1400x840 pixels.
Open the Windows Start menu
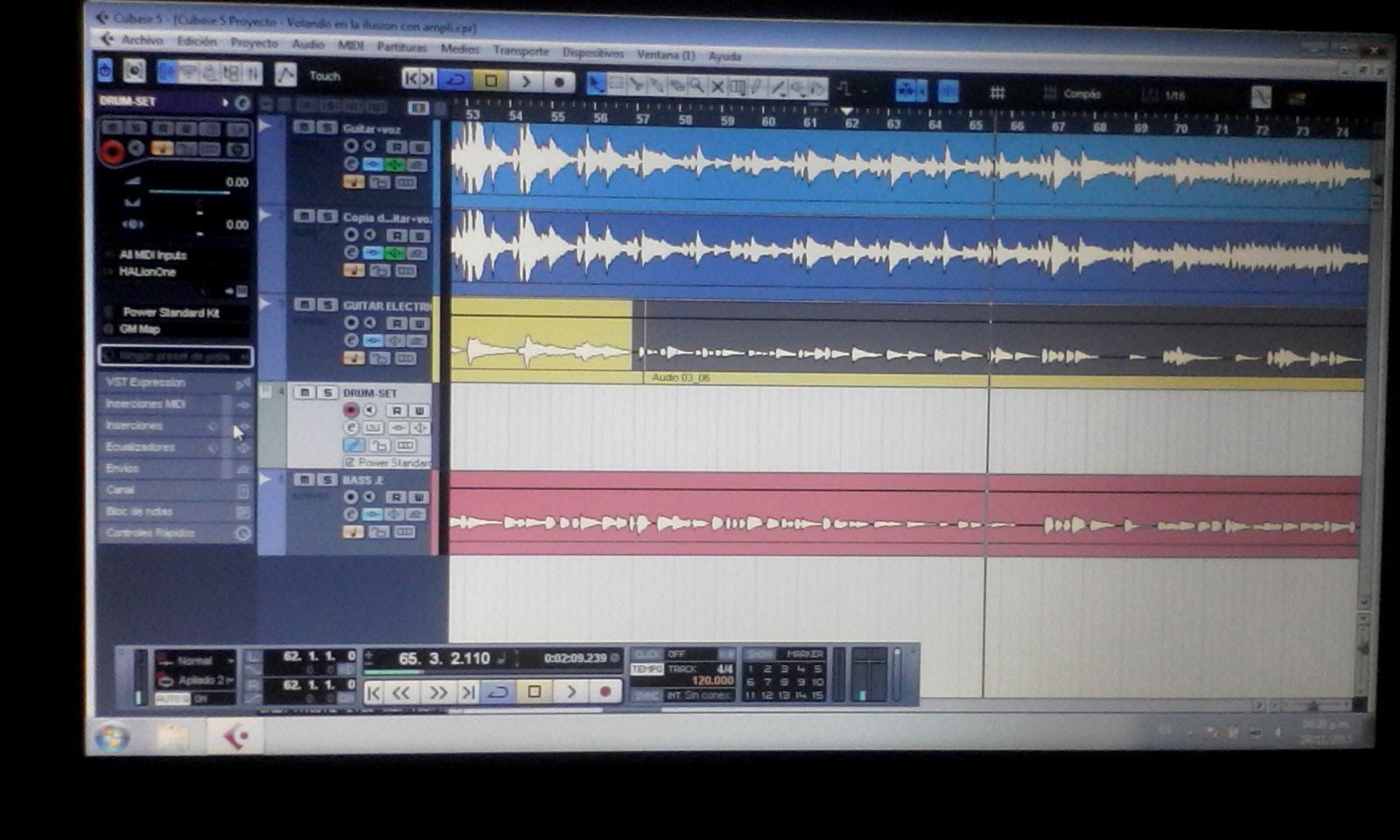(113, 738)
